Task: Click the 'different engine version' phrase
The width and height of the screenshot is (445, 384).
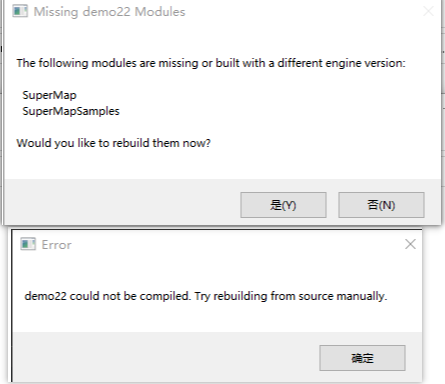Action: (340, 63)
